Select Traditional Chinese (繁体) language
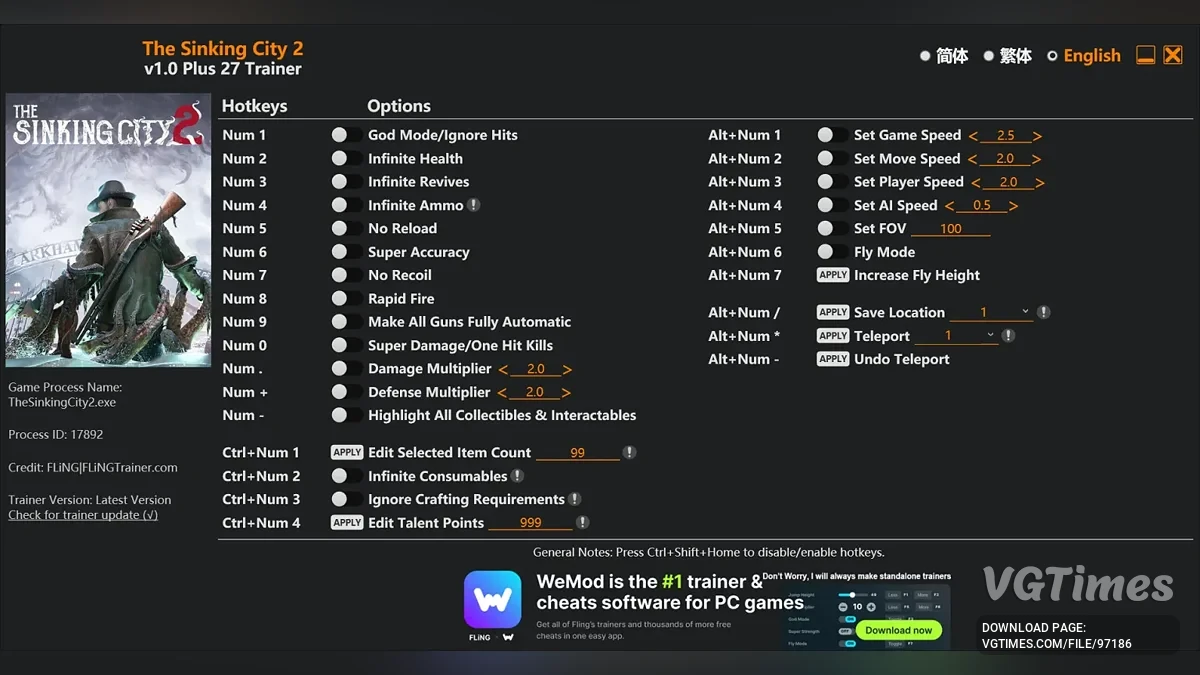The width and height of the screenshot is (1200, 675). coord(1007,56)
